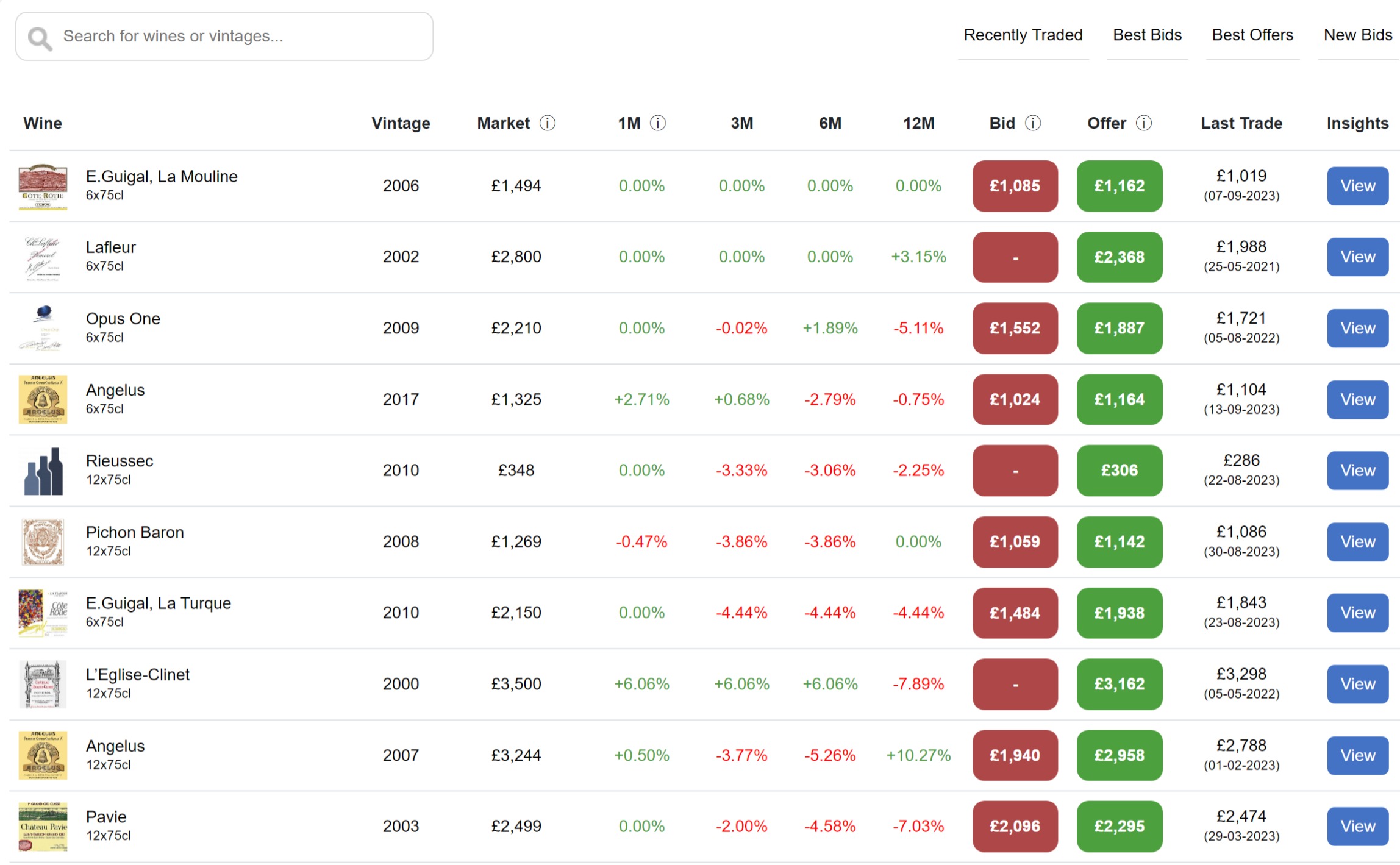
Task: Click the £1,887 offer for Opus One
Action: [x=1120, y=329]
